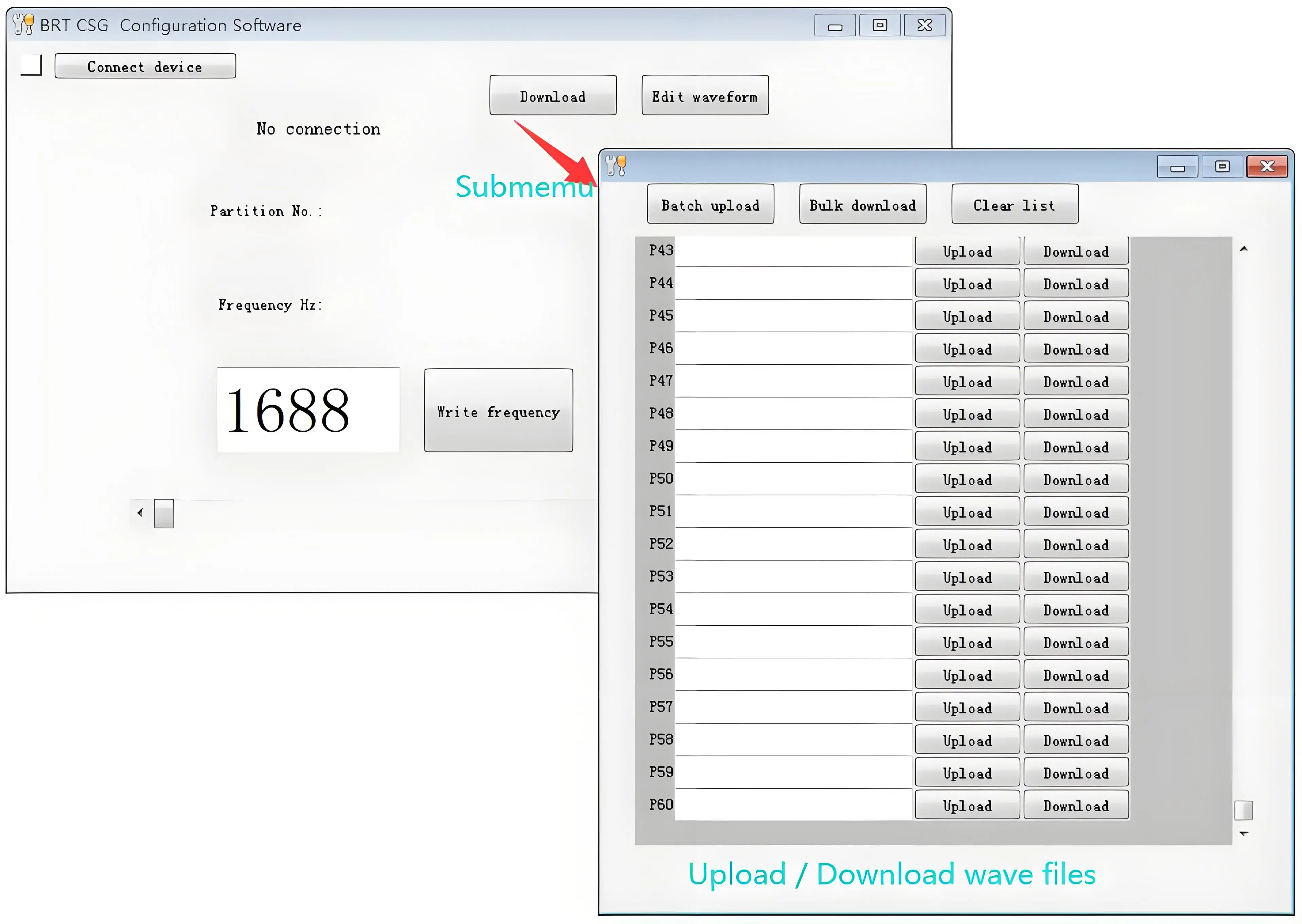This screenshot has height=924, width=1302.
Task: Click the BRT CSG app title icon
Action: (23, 24)
